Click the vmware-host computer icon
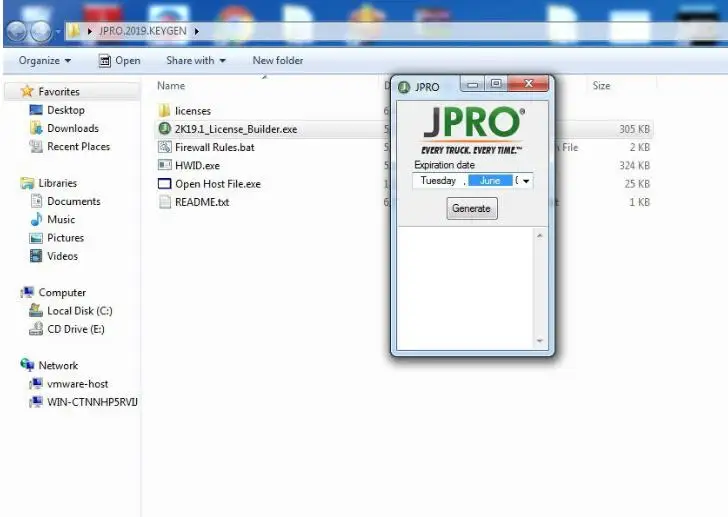 tap(36, 384)
